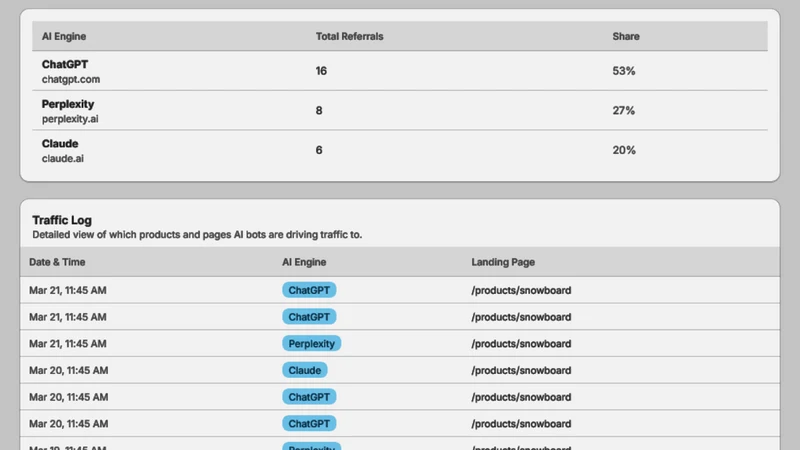Click landing page path in Mar 21 Perplexity row

coord(521,344)
